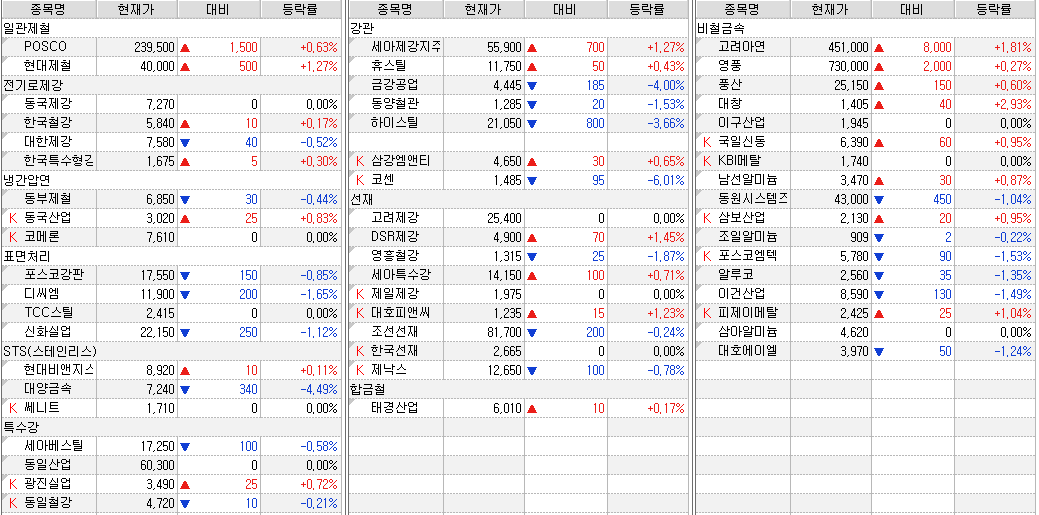Image resolution: width=1039 pixels, height=515 pixels.
Task: Click the blue down arrow in 하이스틸 row
Action: click(x=532, y=123)
